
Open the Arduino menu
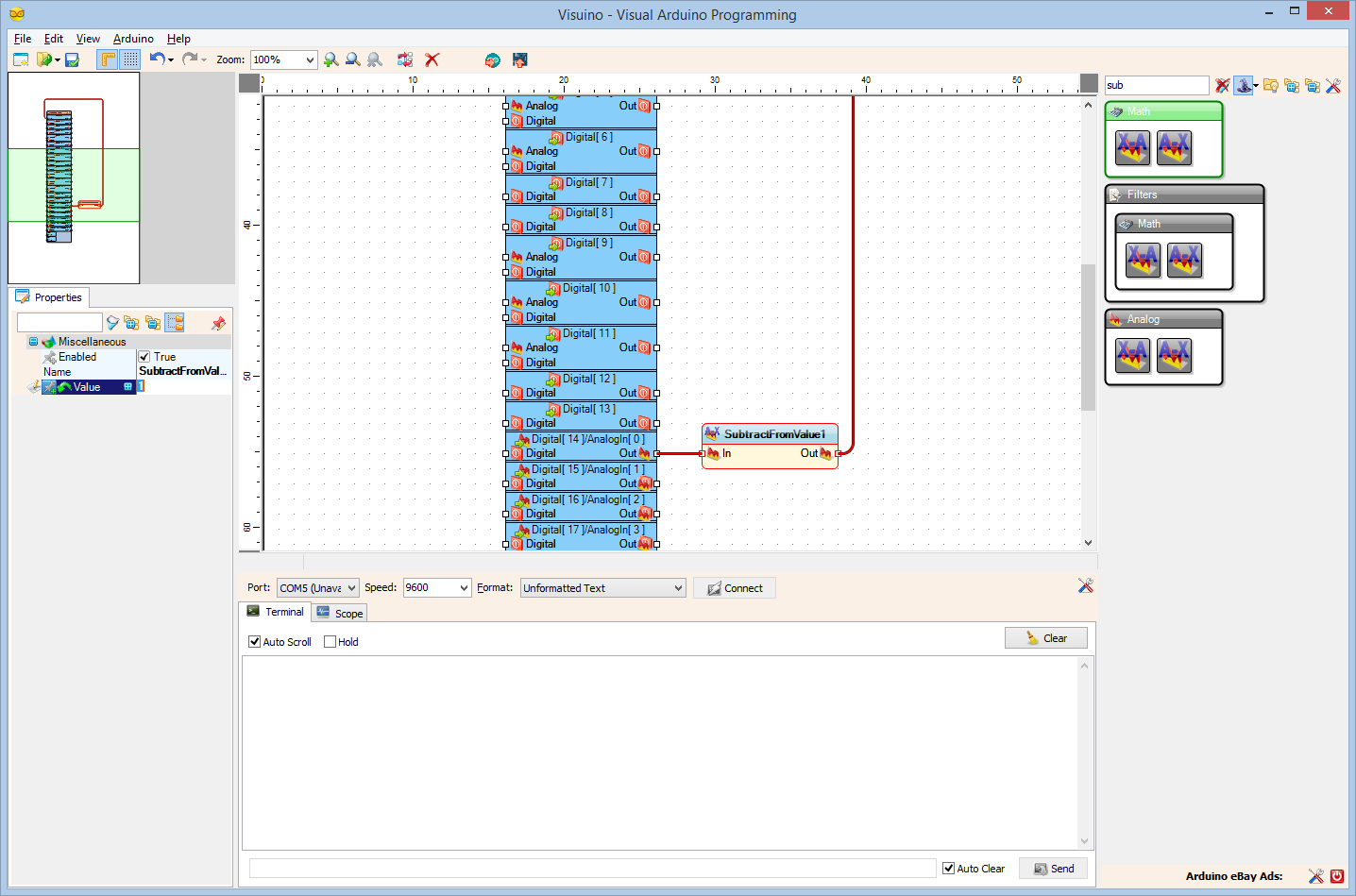pyautogui.click(x=132, y=39)
